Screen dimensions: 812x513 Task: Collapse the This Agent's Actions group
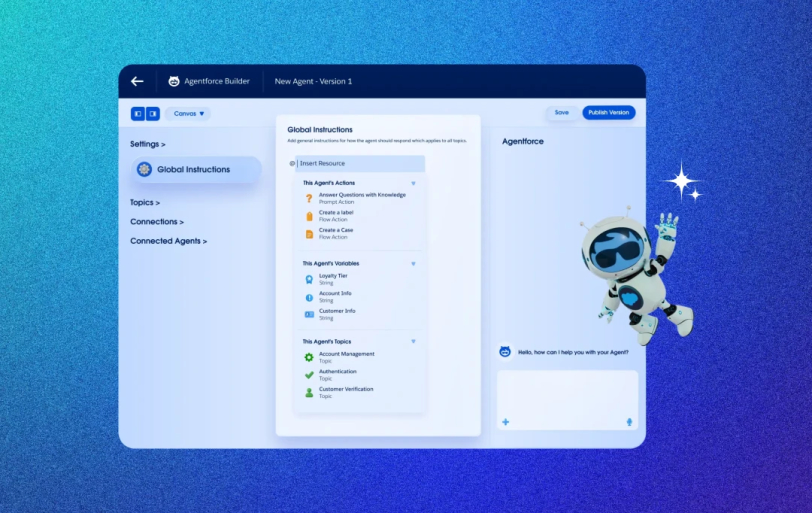pyautogui.click(x=413, y=183)
